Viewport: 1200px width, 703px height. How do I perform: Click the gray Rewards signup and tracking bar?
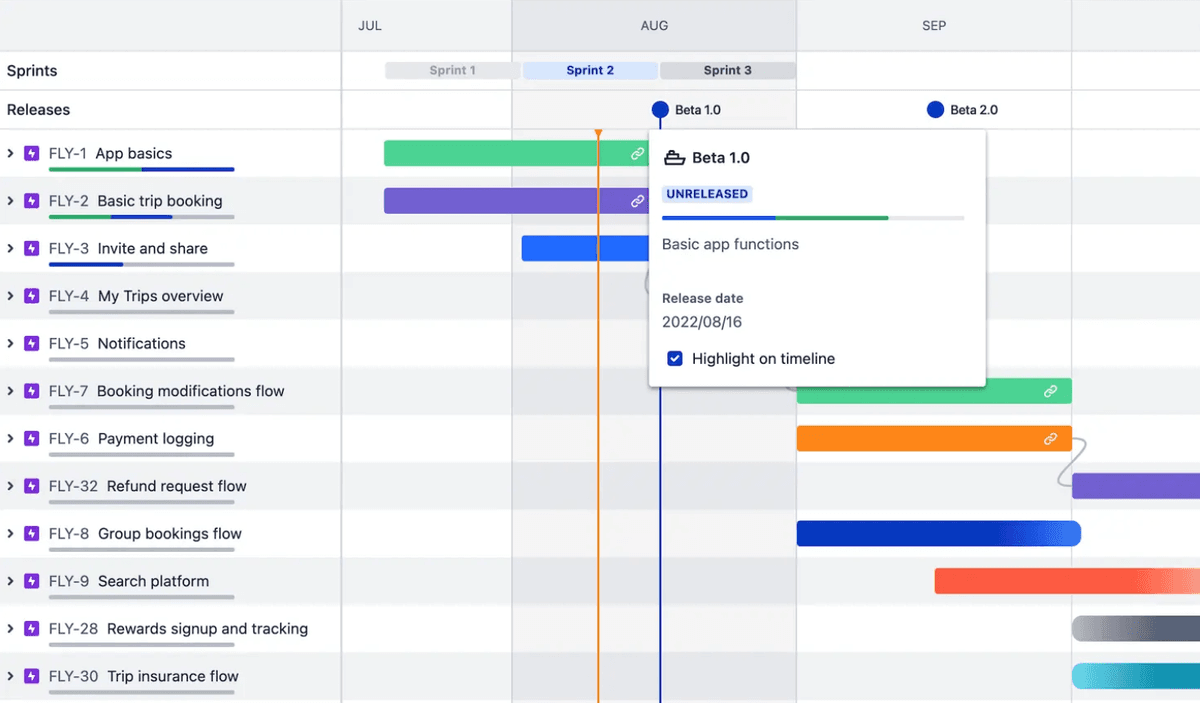[x=1136, y=629]
